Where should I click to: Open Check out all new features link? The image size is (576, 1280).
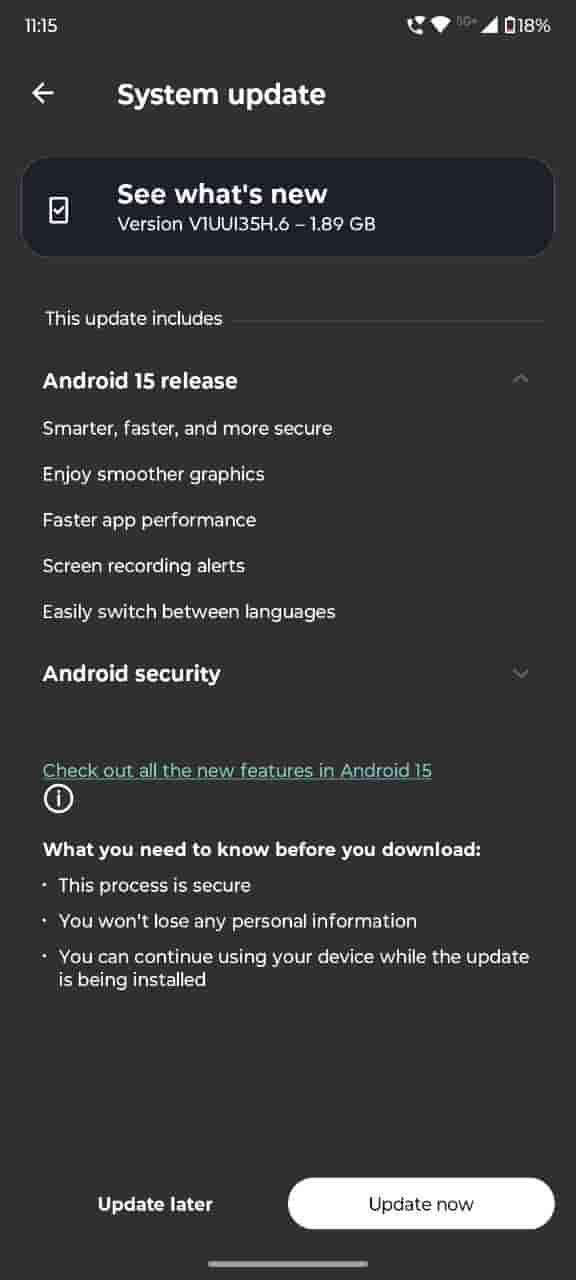[x=237, y=770]
